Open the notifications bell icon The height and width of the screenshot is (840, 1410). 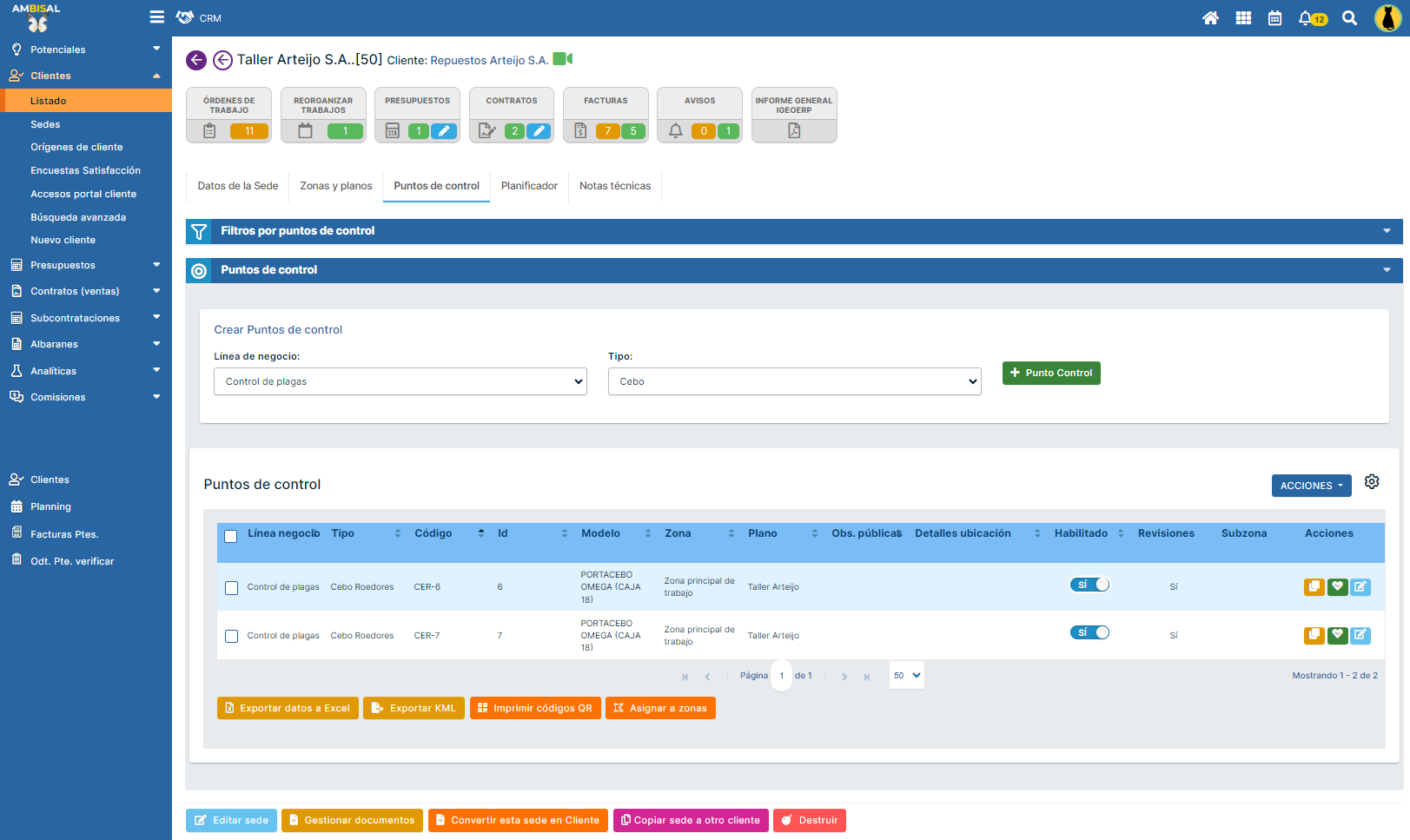(1305, 18)
